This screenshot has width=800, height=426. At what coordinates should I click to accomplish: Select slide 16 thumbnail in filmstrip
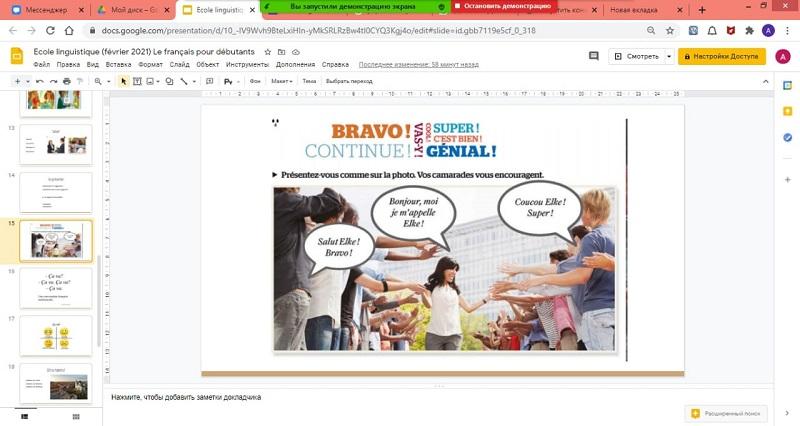56,288
